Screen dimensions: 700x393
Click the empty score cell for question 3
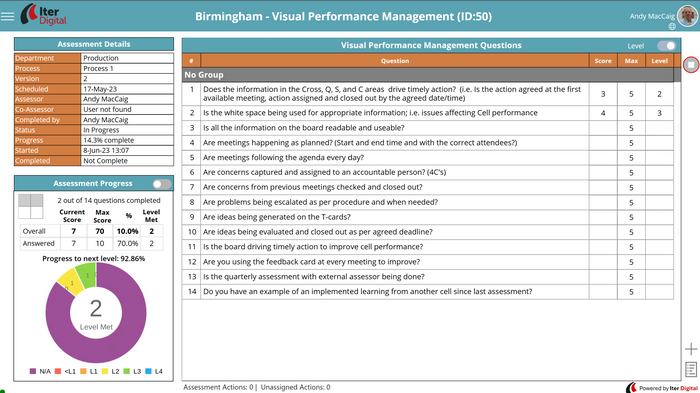603,128
